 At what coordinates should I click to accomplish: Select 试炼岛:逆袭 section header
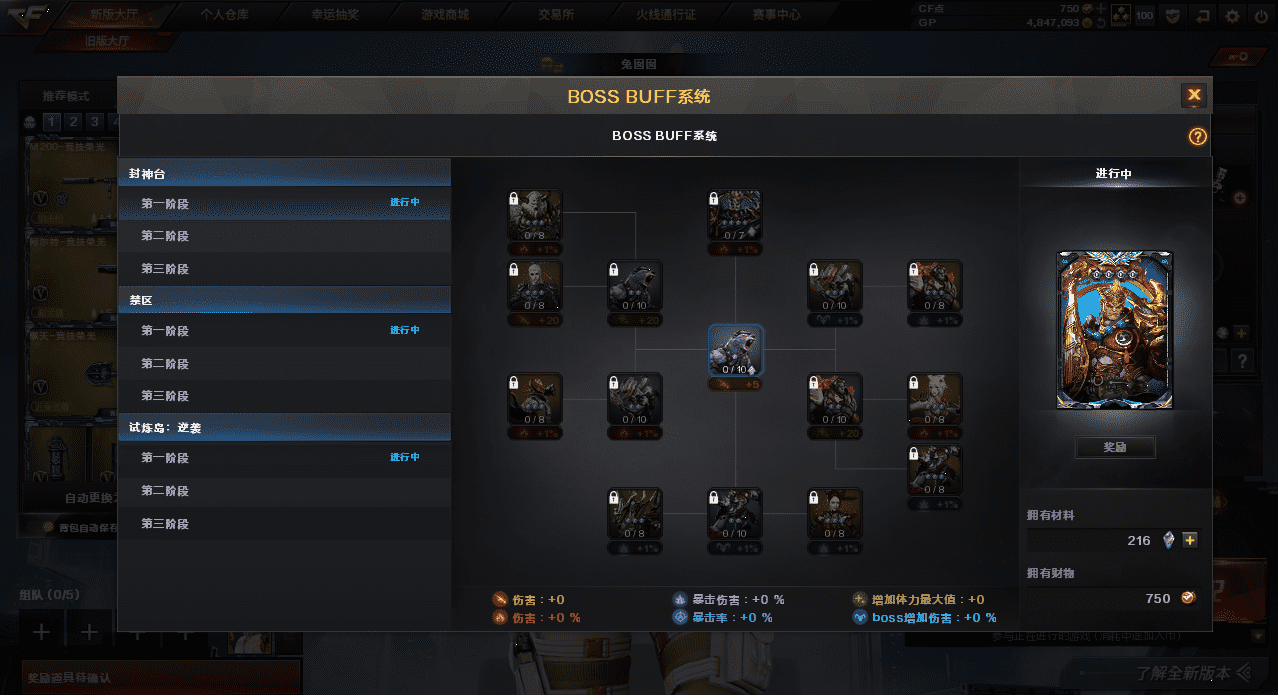284,427
